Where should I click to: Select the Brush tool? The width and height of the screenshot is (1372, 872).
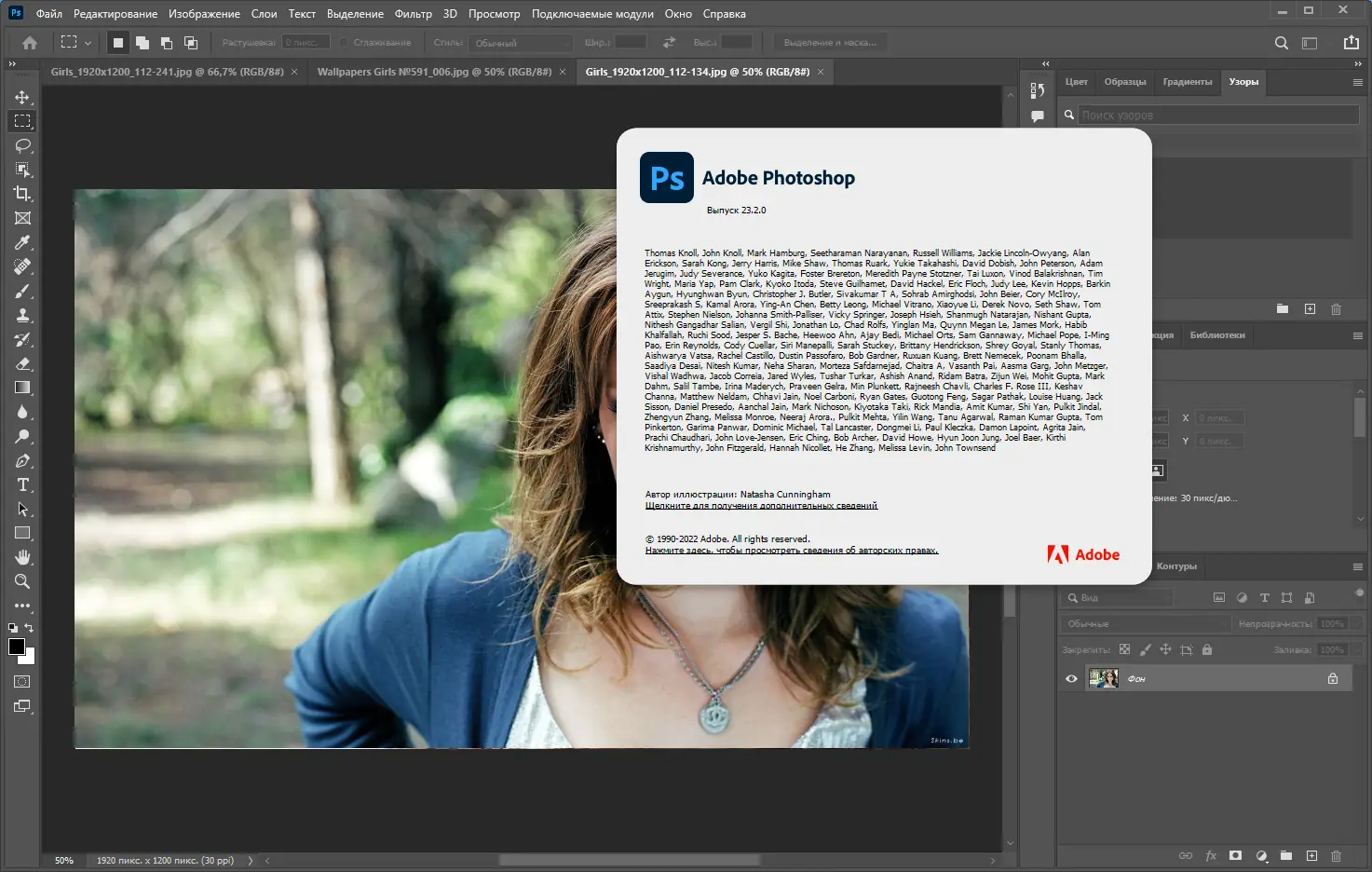21,291
